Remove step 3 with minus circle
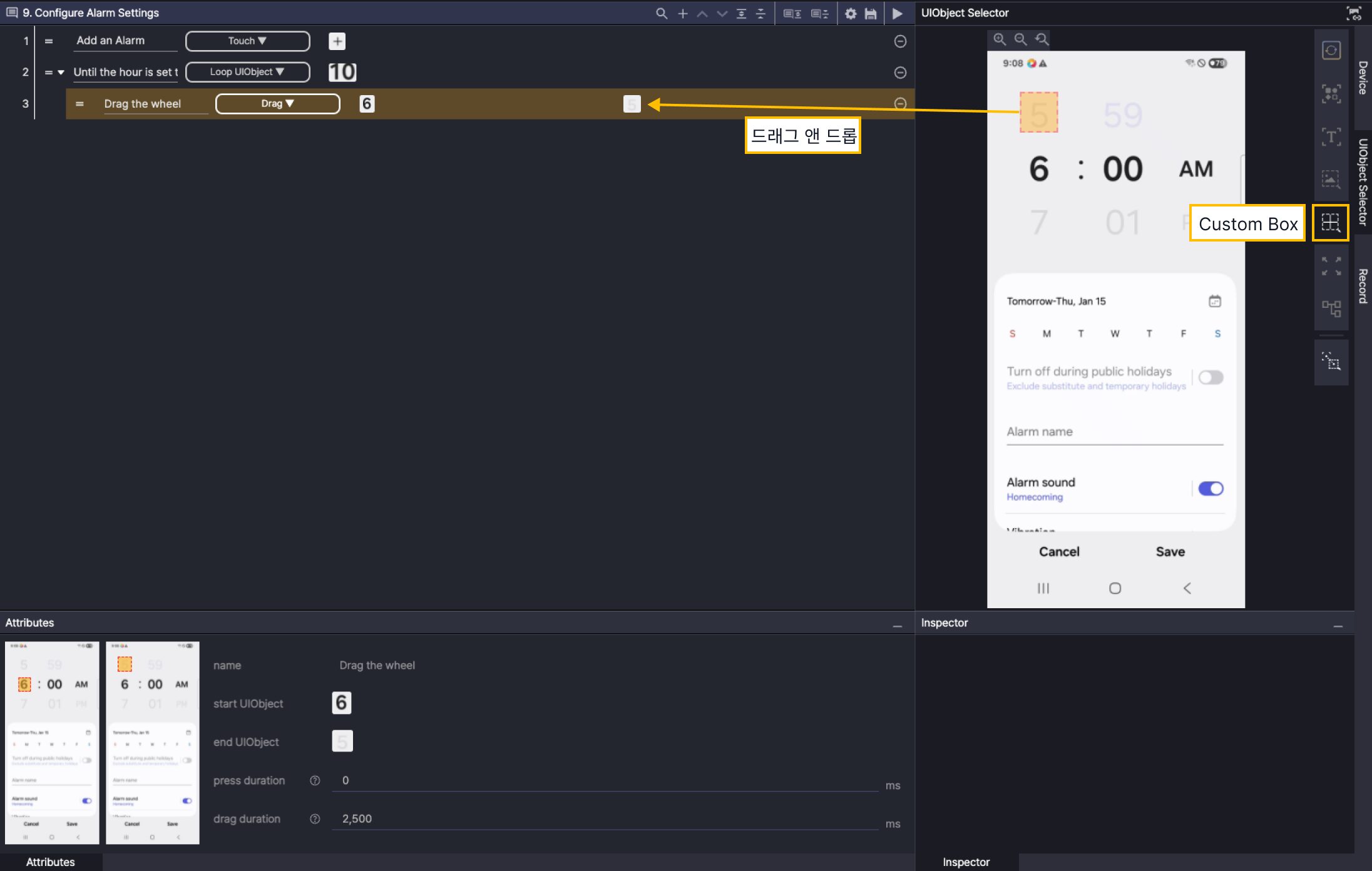The image size is (1372, 871). pos(900,104)
